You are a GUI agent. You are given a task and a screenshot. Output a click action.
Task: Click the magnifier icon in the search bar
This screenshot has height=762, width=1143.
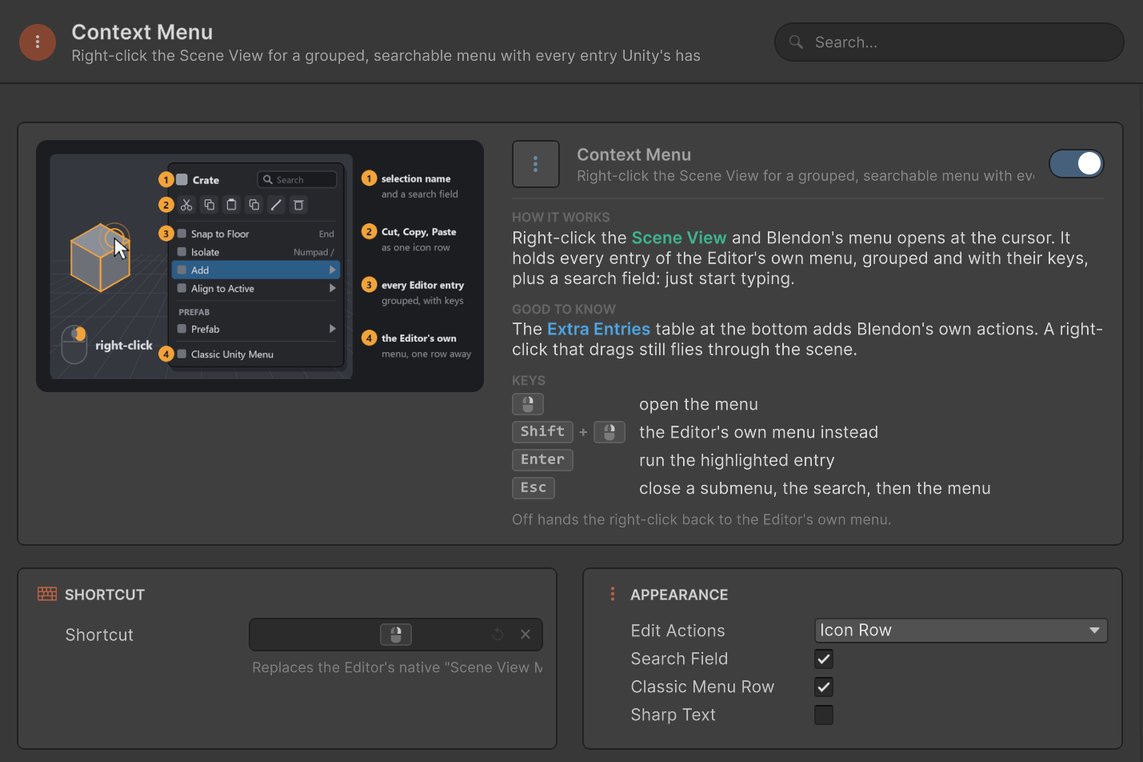[x=796, y=42]
